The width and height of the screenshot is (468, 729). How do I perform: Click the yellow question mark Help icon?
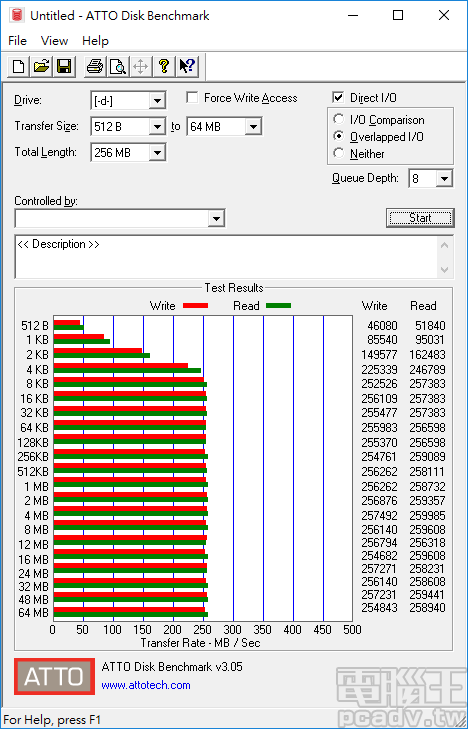[164, 66]
